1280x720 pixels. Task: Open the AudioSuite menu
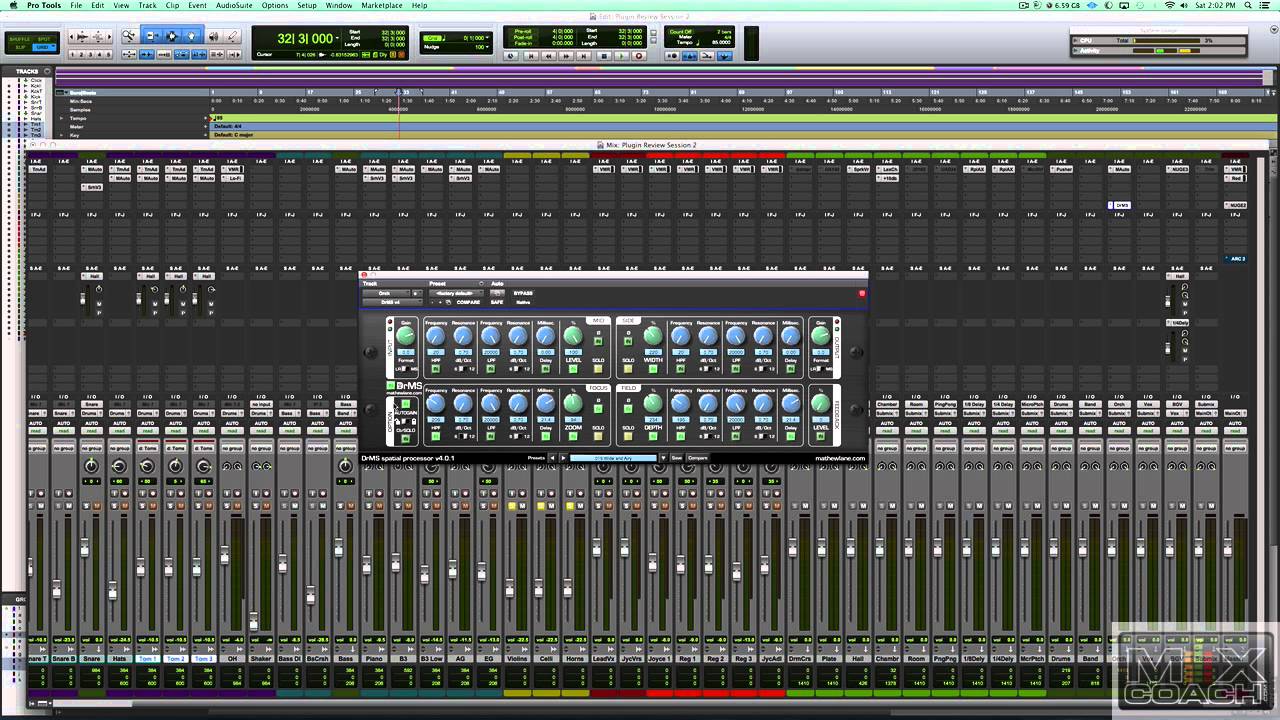click(234, 5)
